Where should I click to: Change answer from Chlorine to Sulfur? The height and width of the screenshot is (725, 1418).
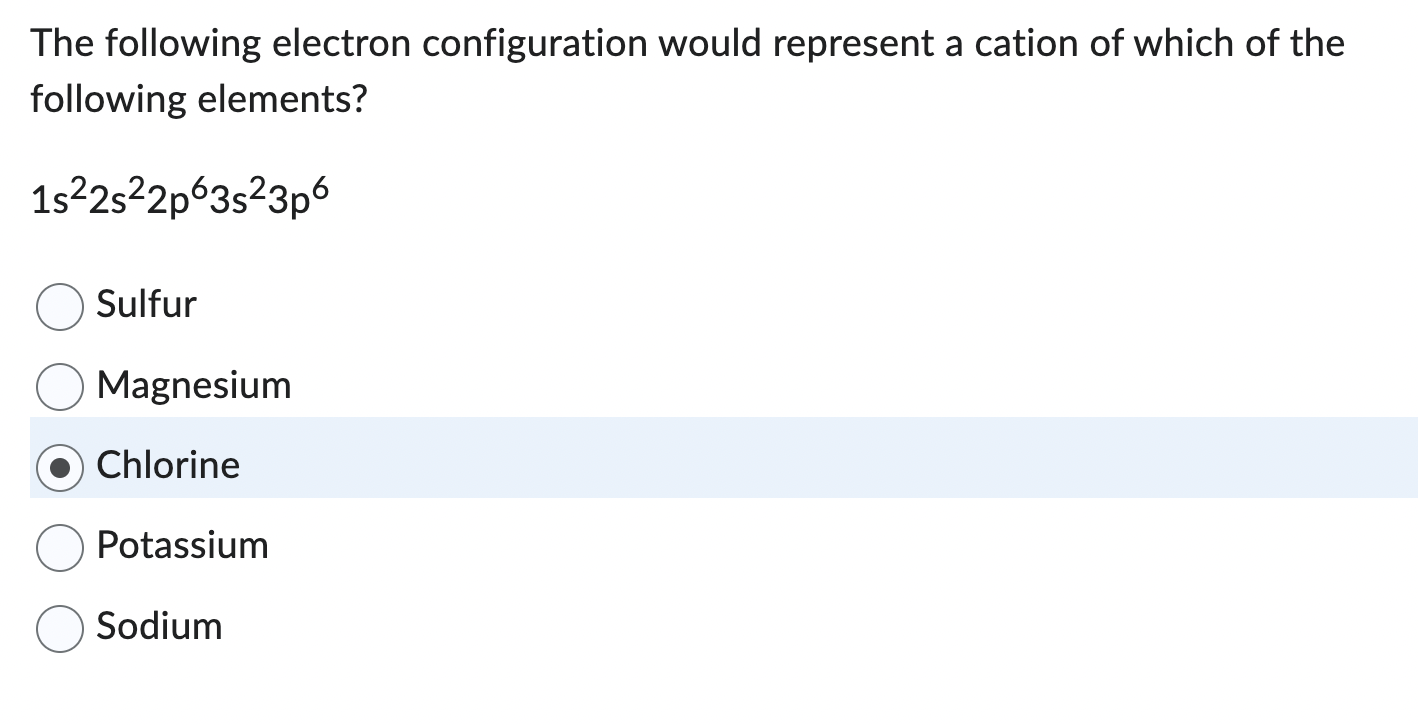pyautogui.click(x=59, y=306)
